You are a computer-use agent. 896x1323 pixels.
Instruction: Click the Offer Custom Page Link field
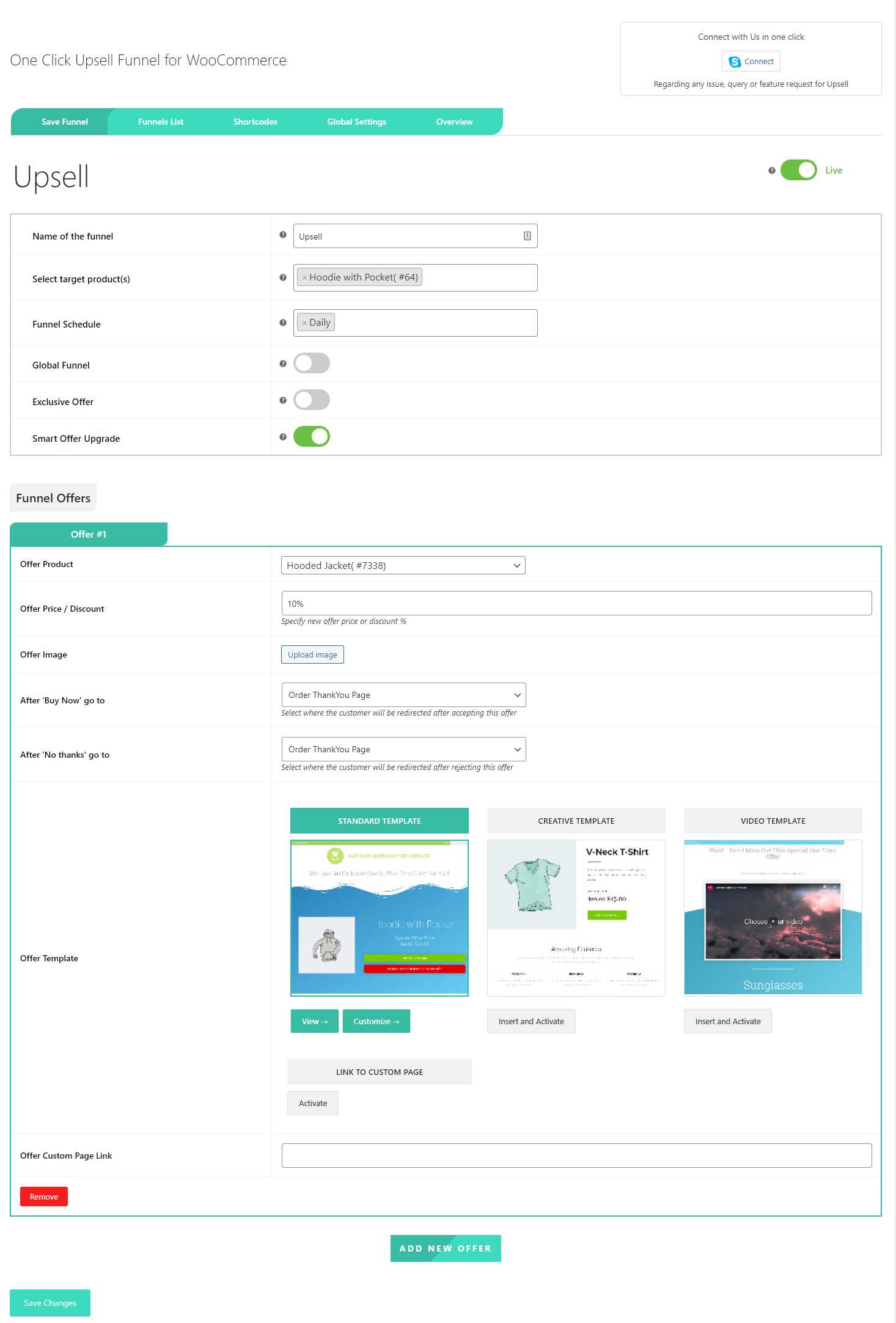coord(576,1156)
